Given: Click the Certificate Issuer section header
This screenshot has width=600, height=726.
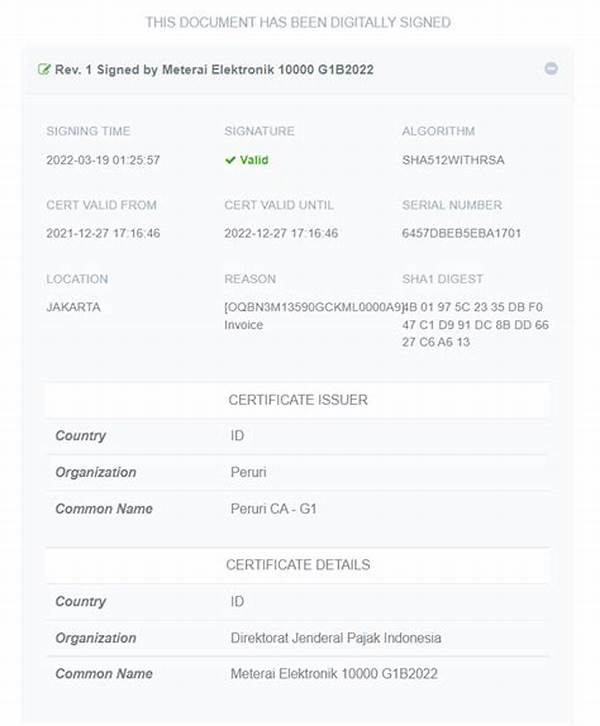Looking at the screenshot, I should [x=297, y=400].
